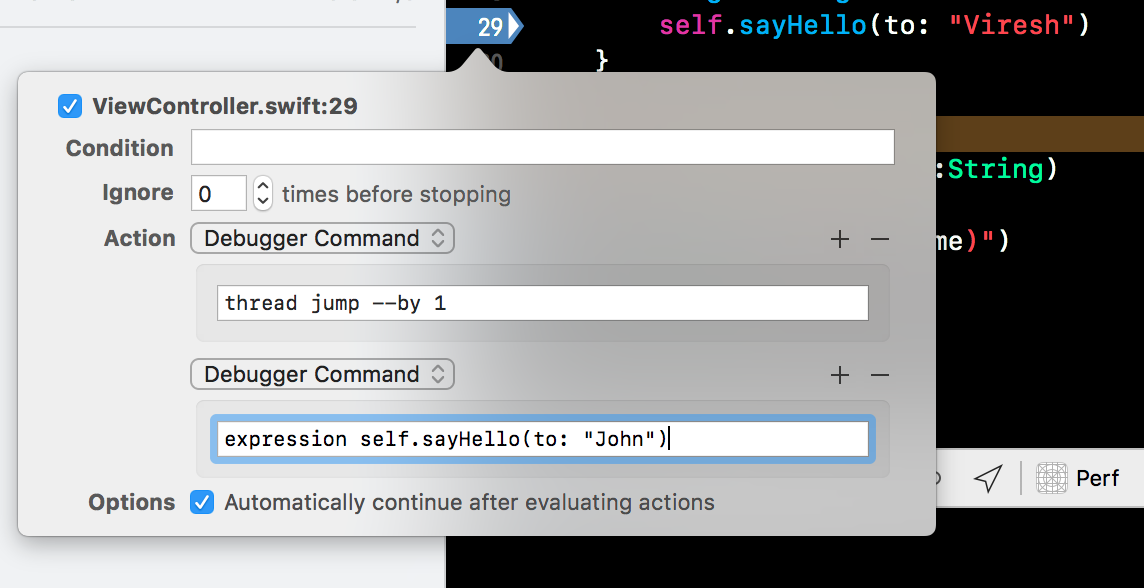Add action after the expression command
Viewport: 1144px width, 588px height.
(x=840, y=375)
